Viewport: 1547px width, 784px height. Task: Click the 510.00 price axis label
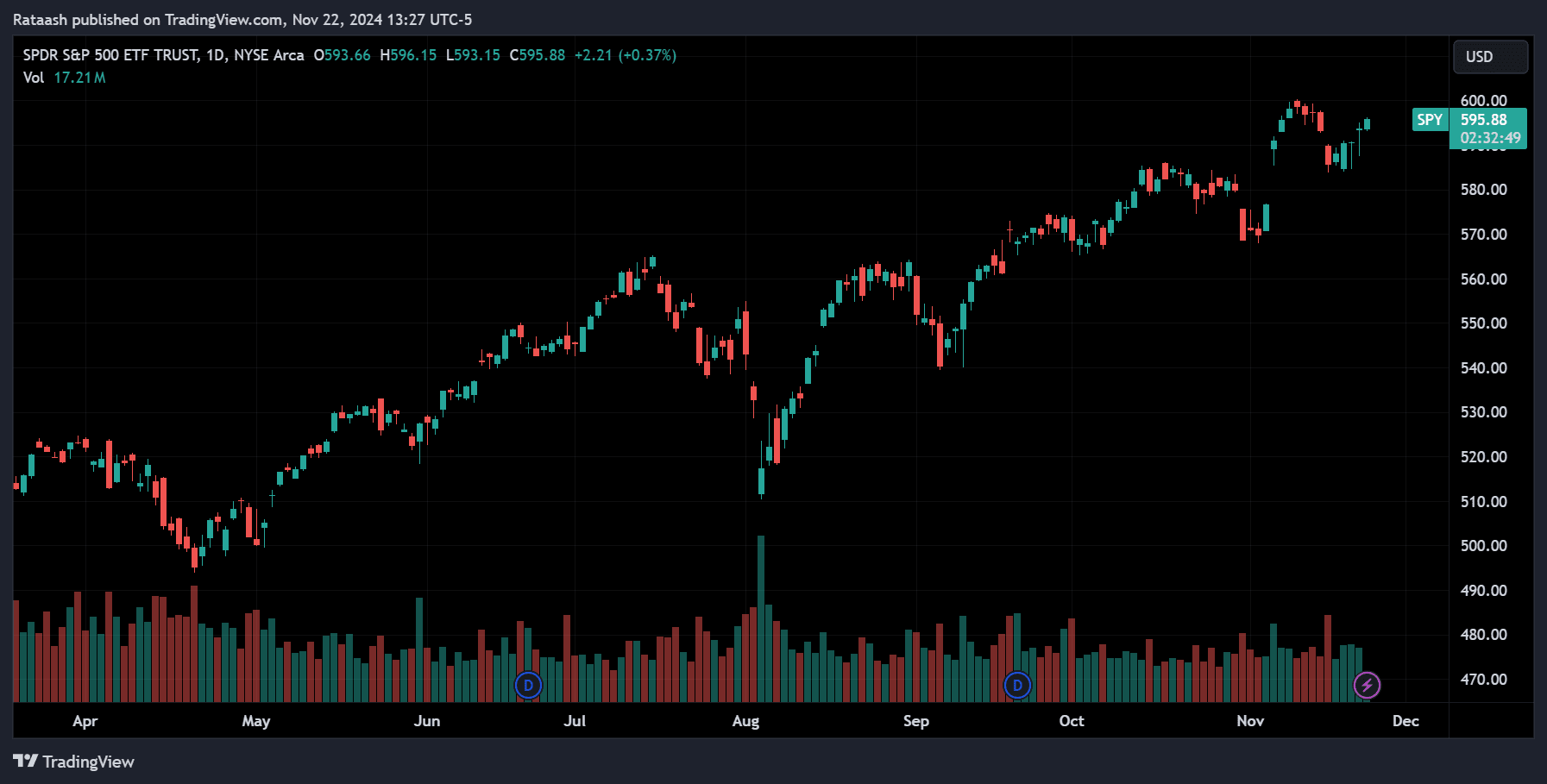1483,502
